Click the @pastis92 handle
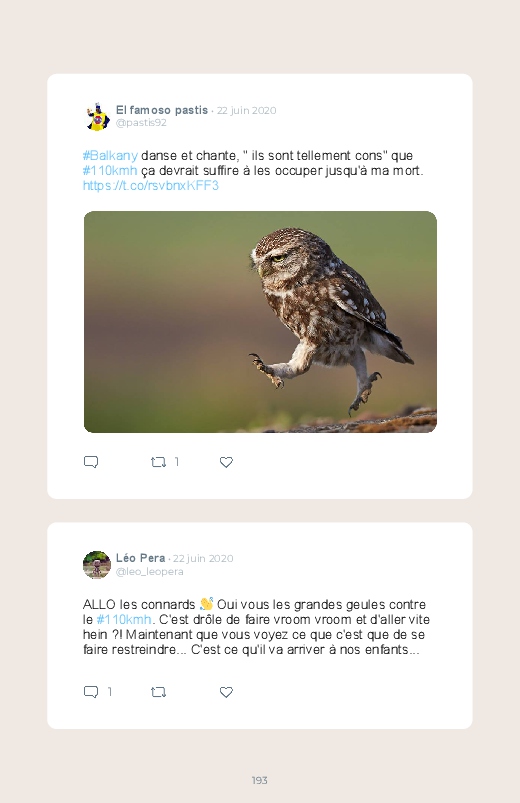Viewport: 520px width, 803px height. click(141, 123)
